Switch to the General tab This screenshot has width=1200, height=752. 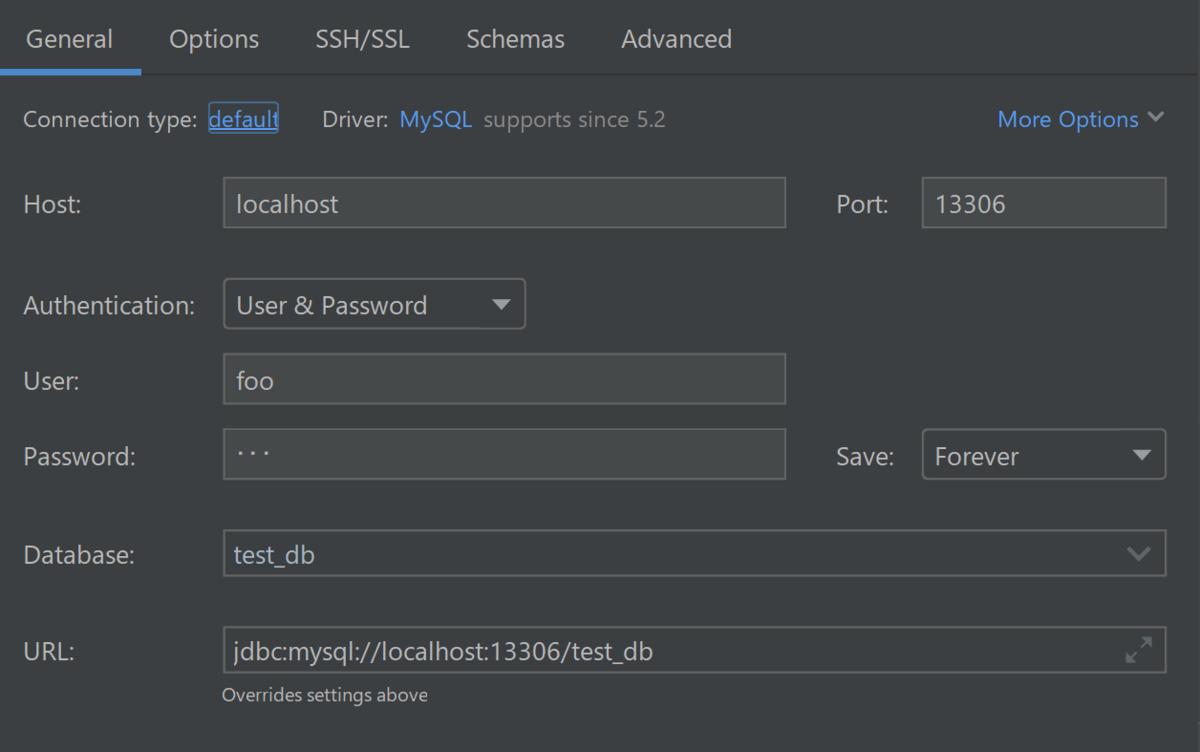pyautogui.click(x=69, y=39)
